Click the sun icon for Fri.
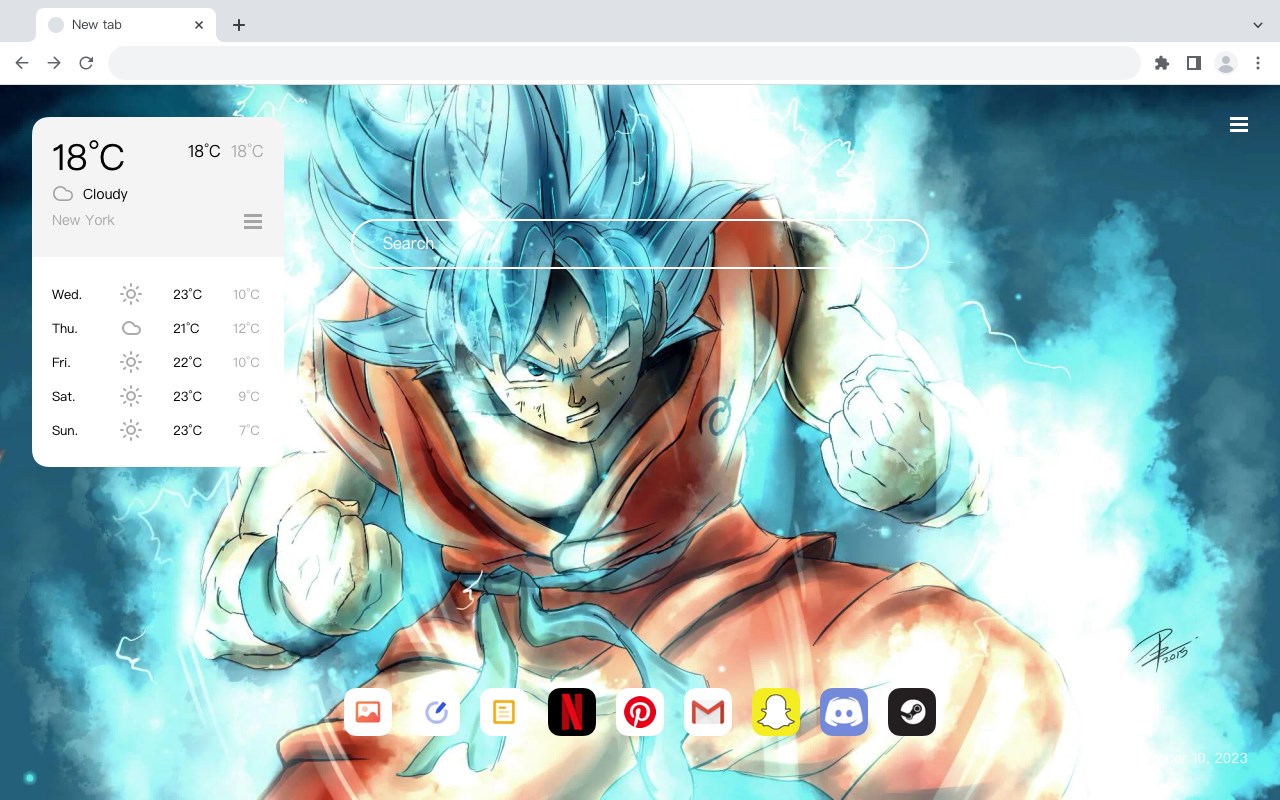Image resolution: width=1280 pixels, height=800 pixels. pyautogui.click(x=131, y=362)
